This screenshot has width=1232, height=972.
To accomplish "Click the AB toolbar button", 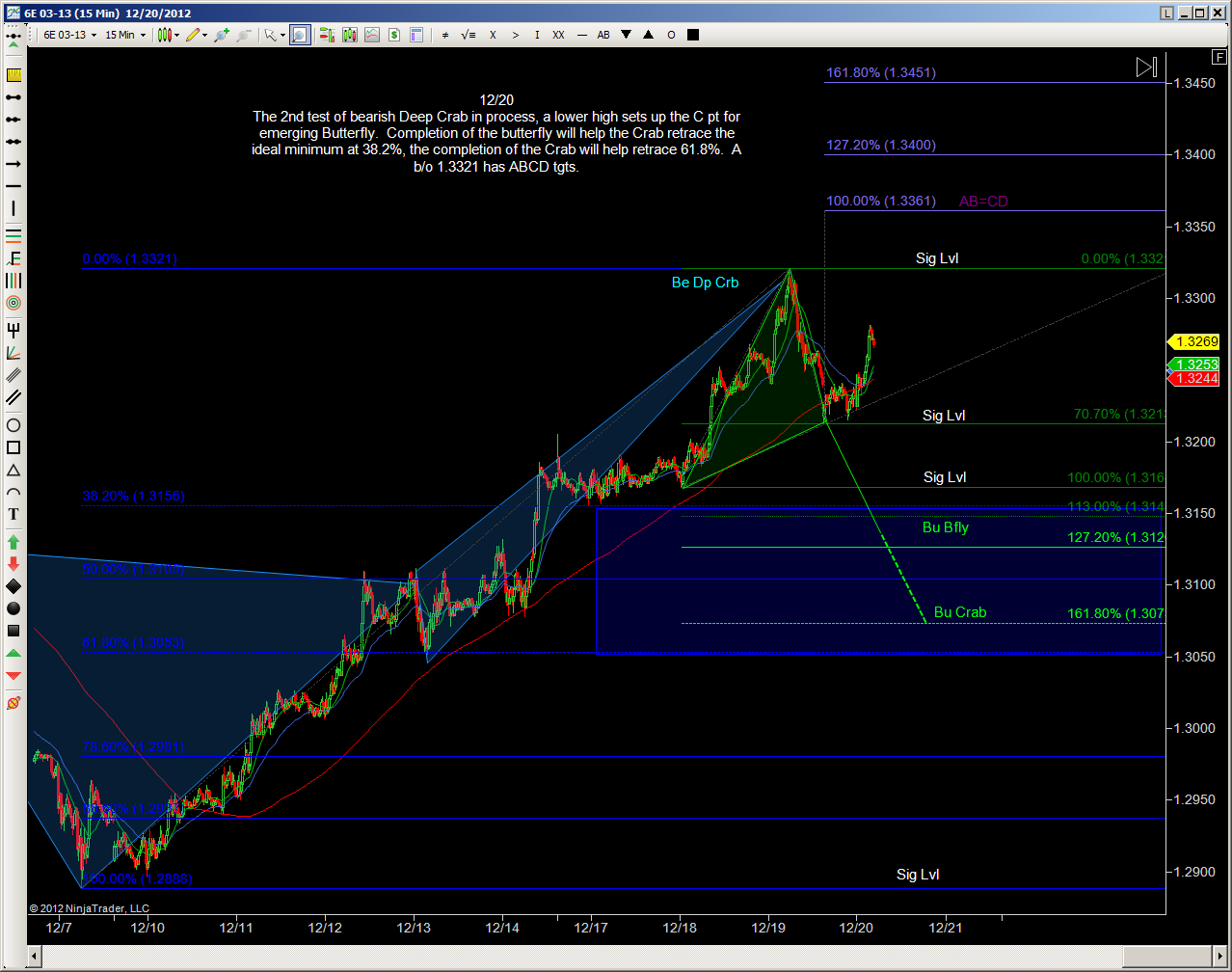I will coord(603,35).
